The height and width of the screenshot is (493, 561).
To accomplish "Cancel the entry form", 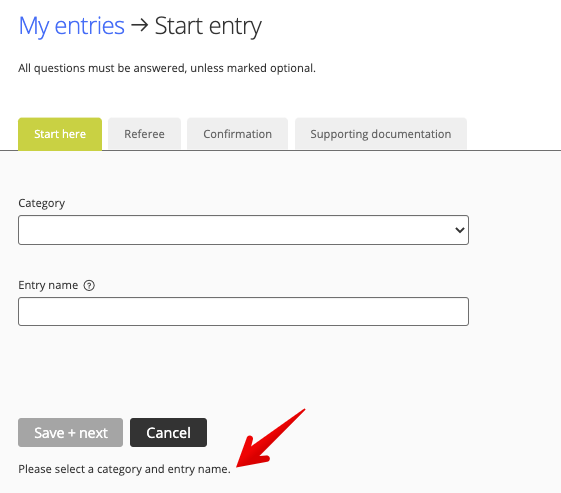I will [x=169, y=433].
